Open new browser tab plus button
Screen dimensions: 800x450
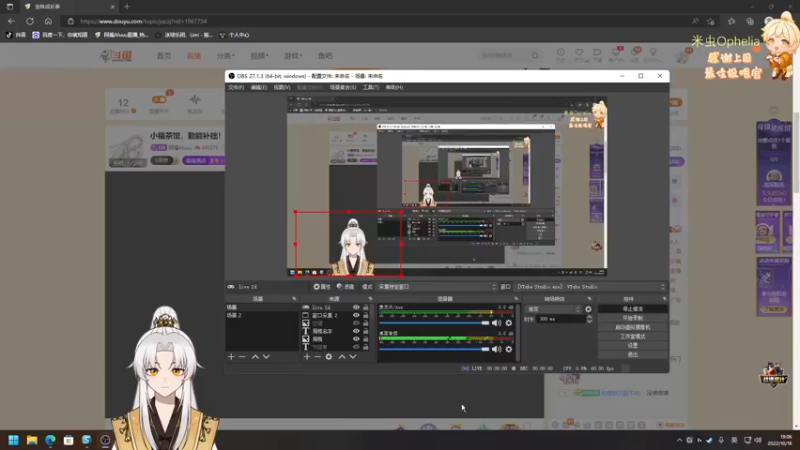[x=127, y=7]
